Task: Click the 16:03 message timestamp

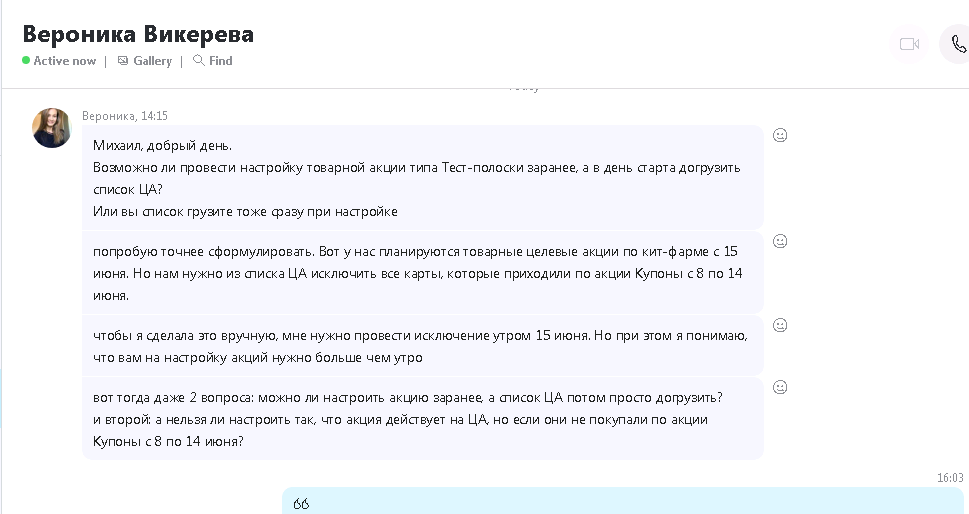Action: click(x=950, y=478)
